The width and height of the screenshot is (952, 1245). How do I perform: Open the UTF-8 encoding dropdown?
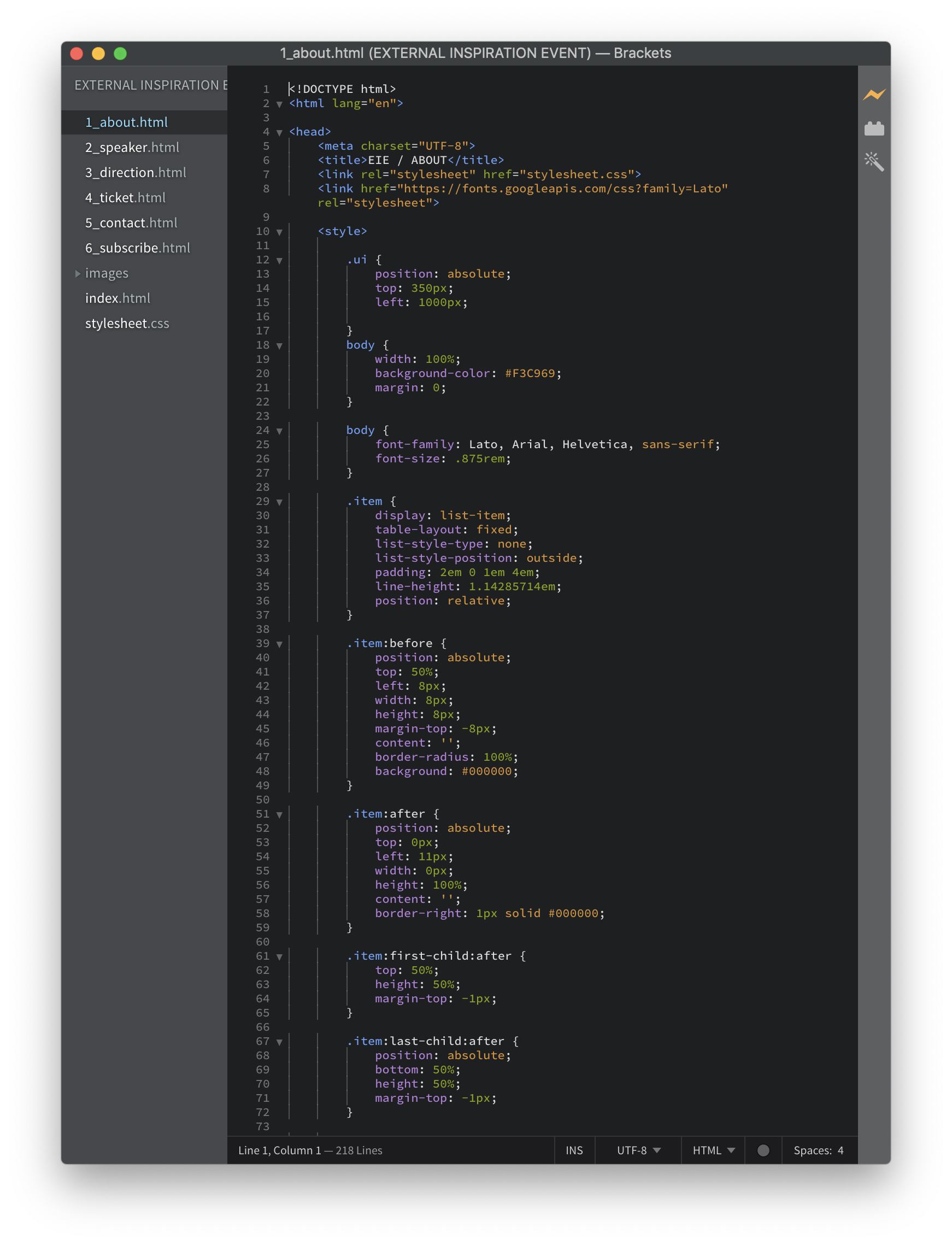pos(638,1150)
